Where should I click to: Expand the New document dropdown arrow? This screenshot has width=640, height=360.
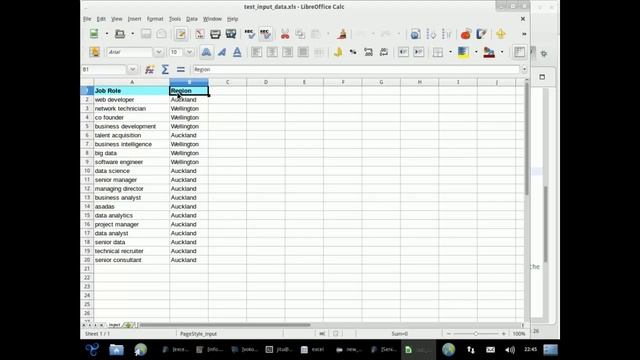[x=107, y=34]
